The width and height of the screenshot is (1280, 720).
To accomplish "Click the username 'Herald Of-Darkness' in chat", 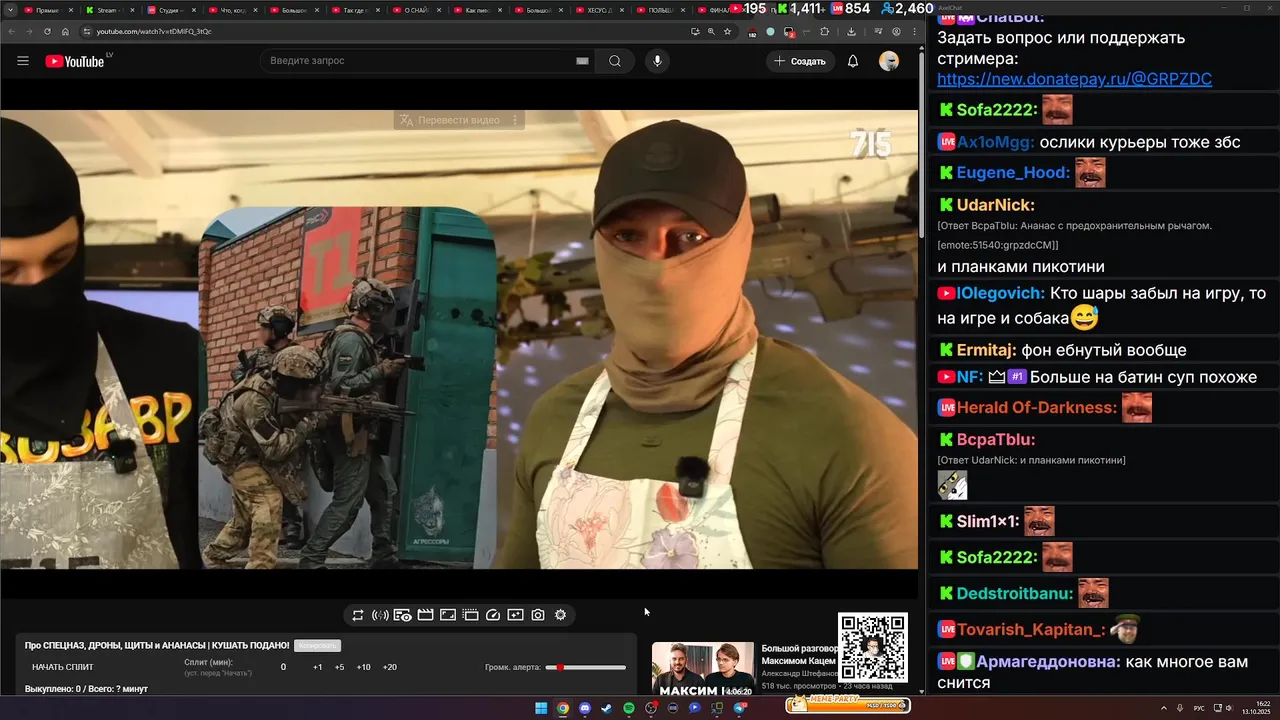I will click(1037, 407).
